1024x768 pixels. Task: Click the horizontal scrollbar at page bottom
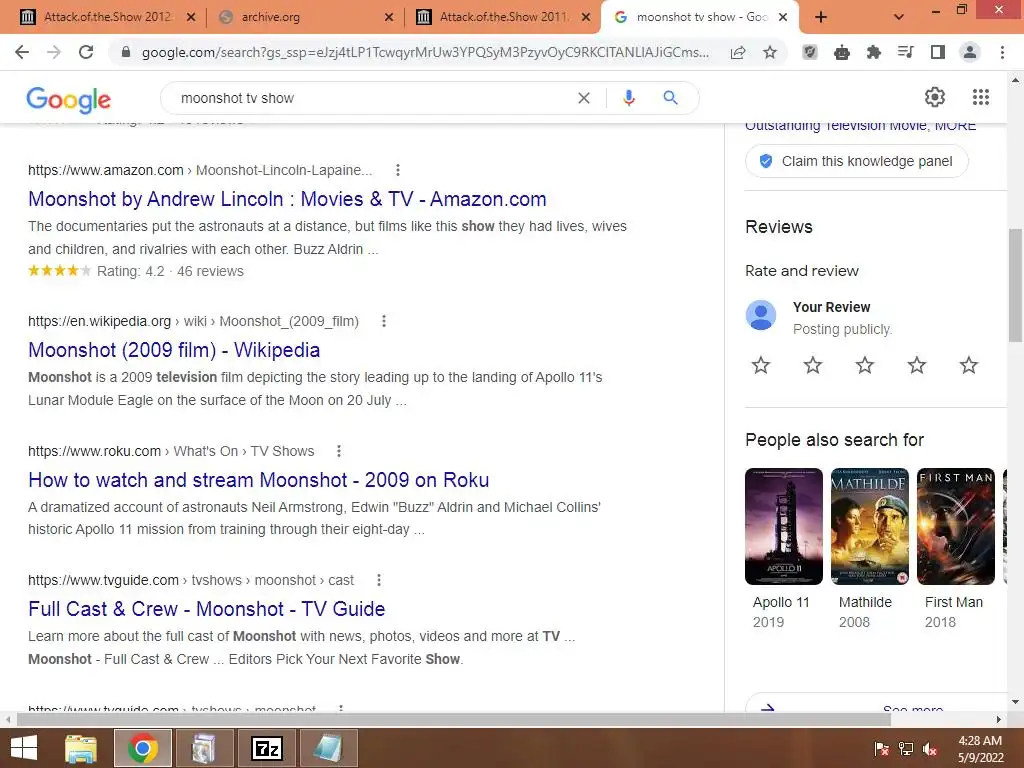point(454,720)
